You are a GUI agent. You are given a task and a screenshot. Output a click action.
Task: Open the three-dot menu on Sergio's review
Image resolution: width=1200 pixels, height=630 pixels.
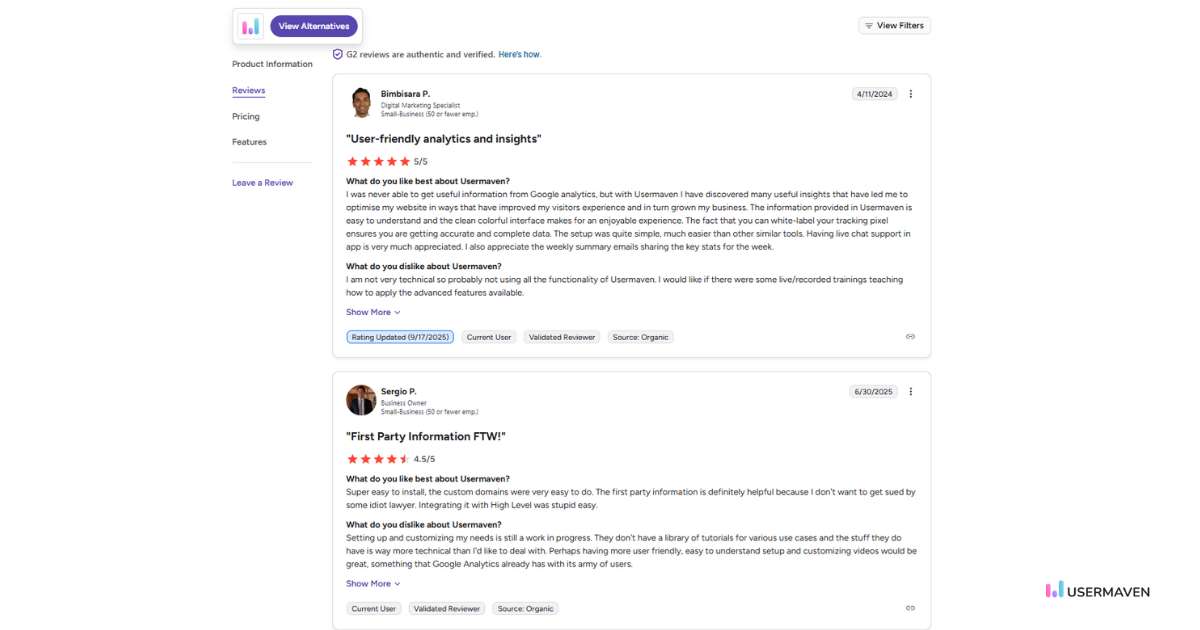point(910,392)
